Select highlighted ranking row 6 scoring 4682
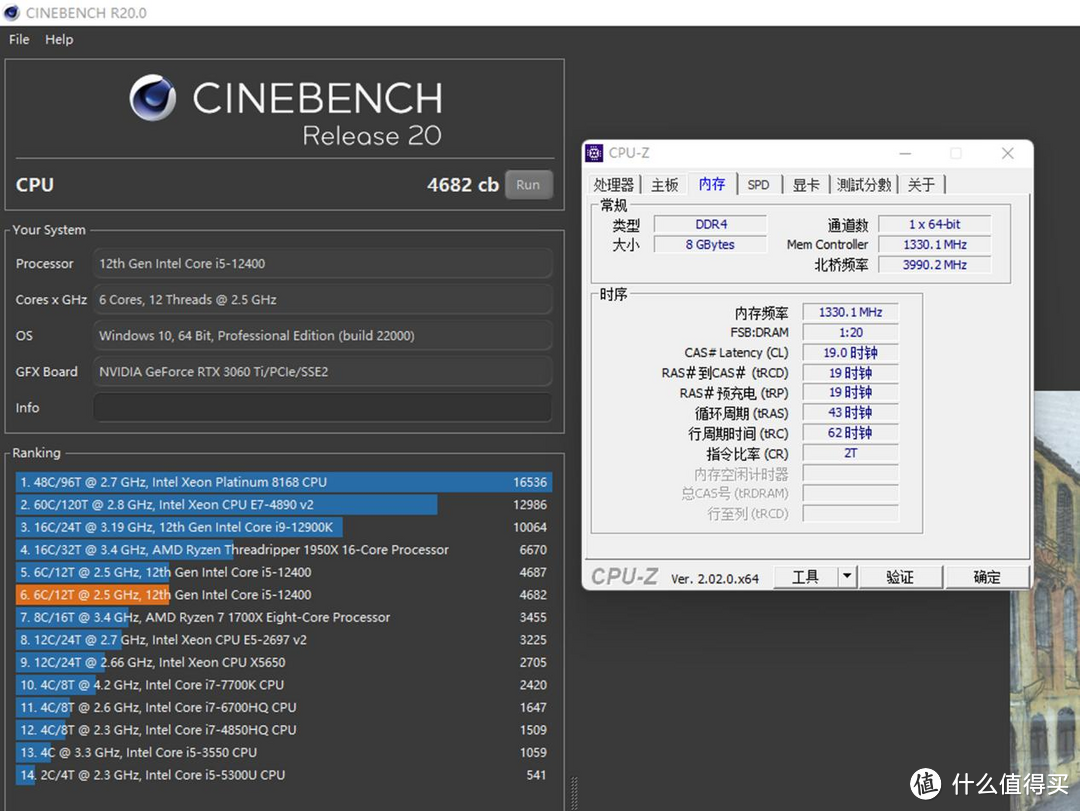This screenshot has width=1080, height=811. click(x=284, y=595)
